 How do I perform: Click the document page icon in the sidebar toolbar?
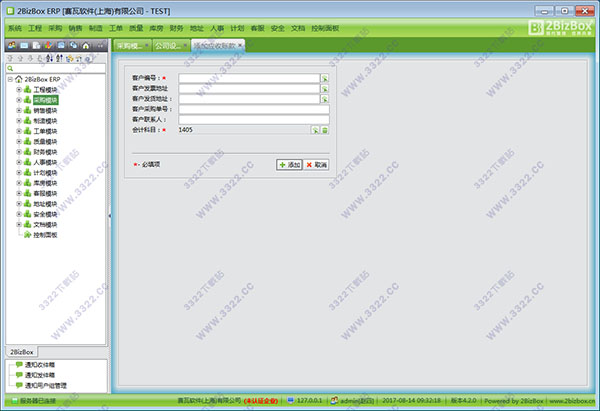36,46
